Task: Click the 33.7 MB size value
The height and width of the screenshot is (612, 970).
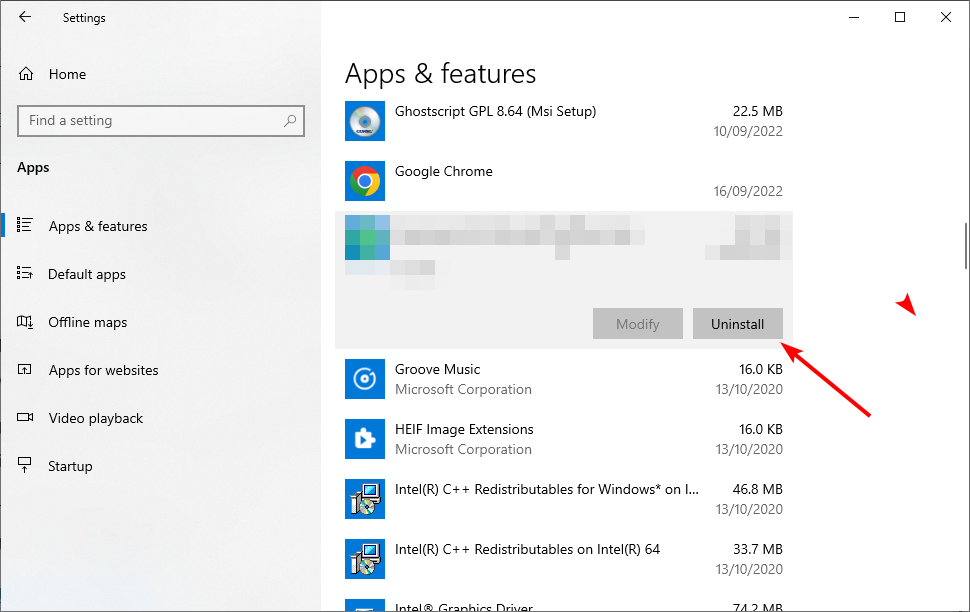Action: point(758,550)
